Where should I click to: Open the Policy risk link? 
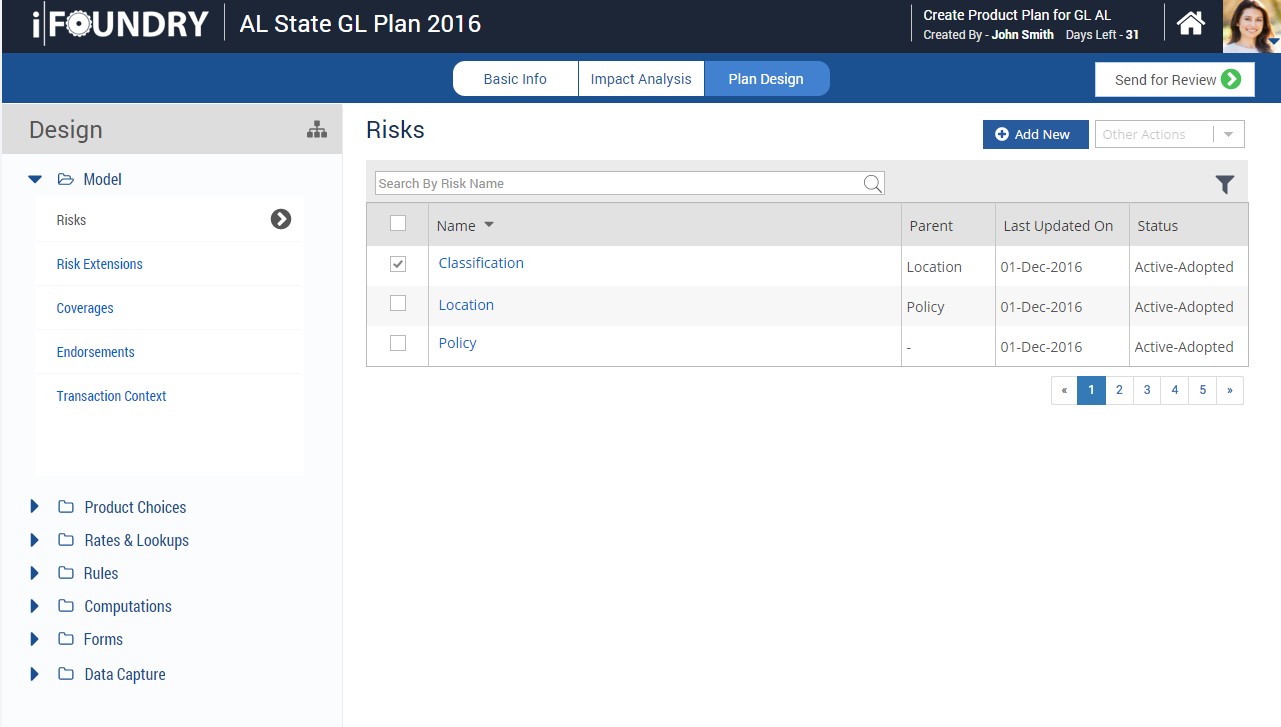[x=457, y=343]
